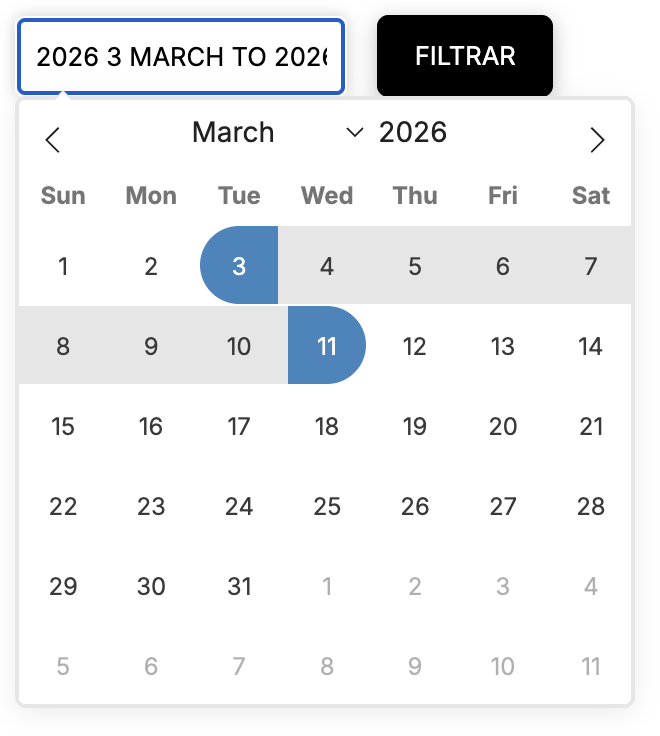Click Friday March 20
This screenshot has height=736, width=660.
pyautogui.click(x=503, y=426)
